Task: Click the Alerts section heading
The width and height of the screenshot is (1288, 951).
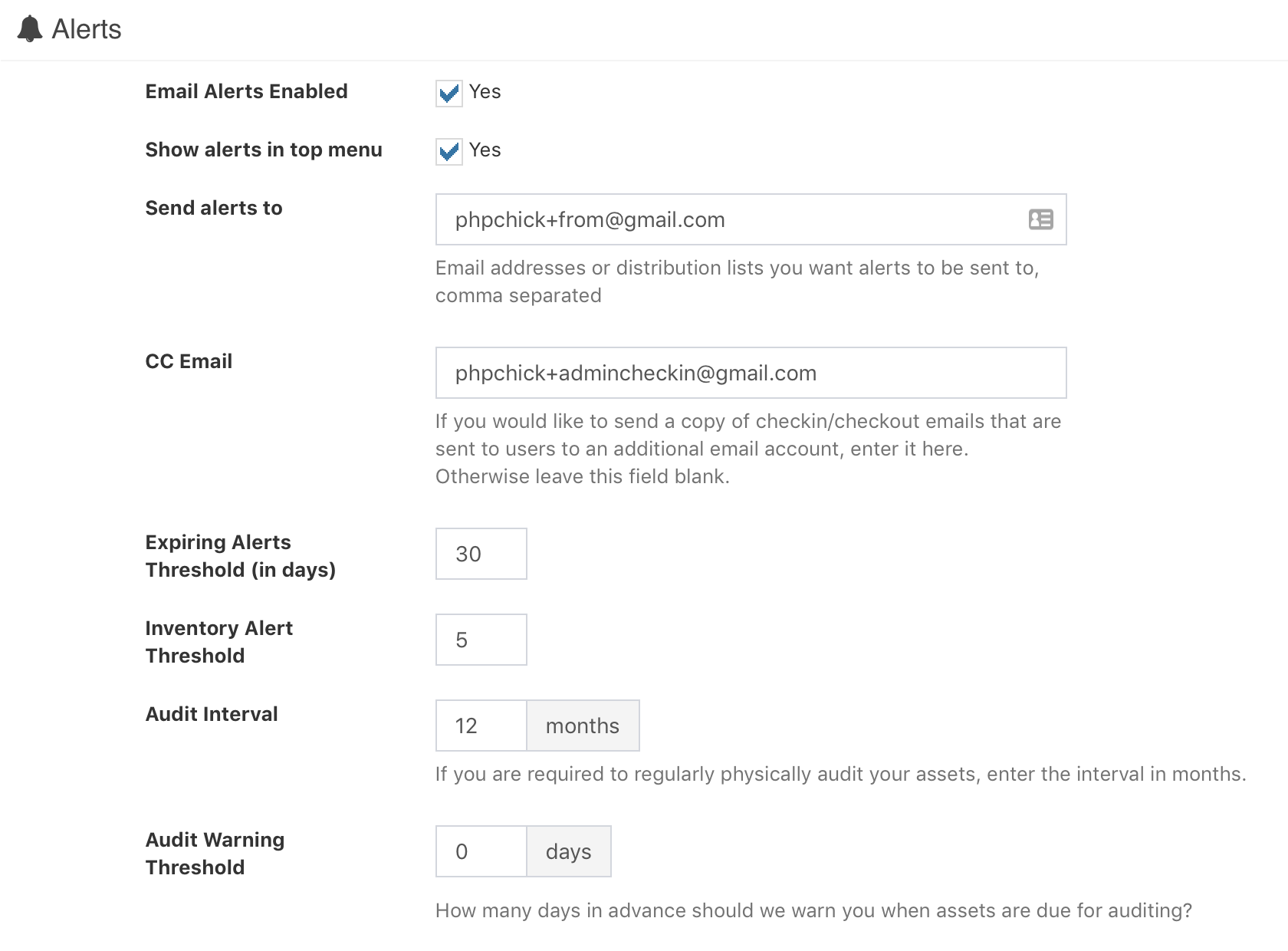Action: 87,29
